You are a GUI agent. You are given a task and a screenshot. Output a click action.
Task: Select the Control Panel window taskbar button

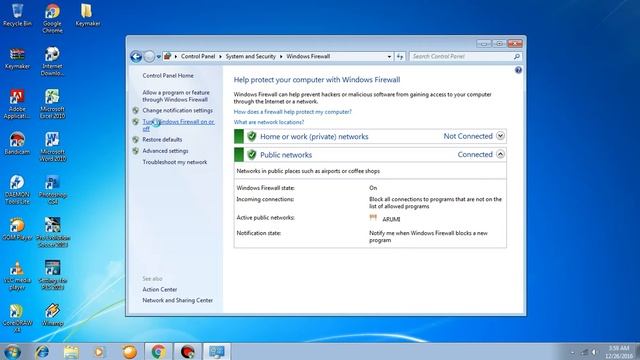pos(217,352)
